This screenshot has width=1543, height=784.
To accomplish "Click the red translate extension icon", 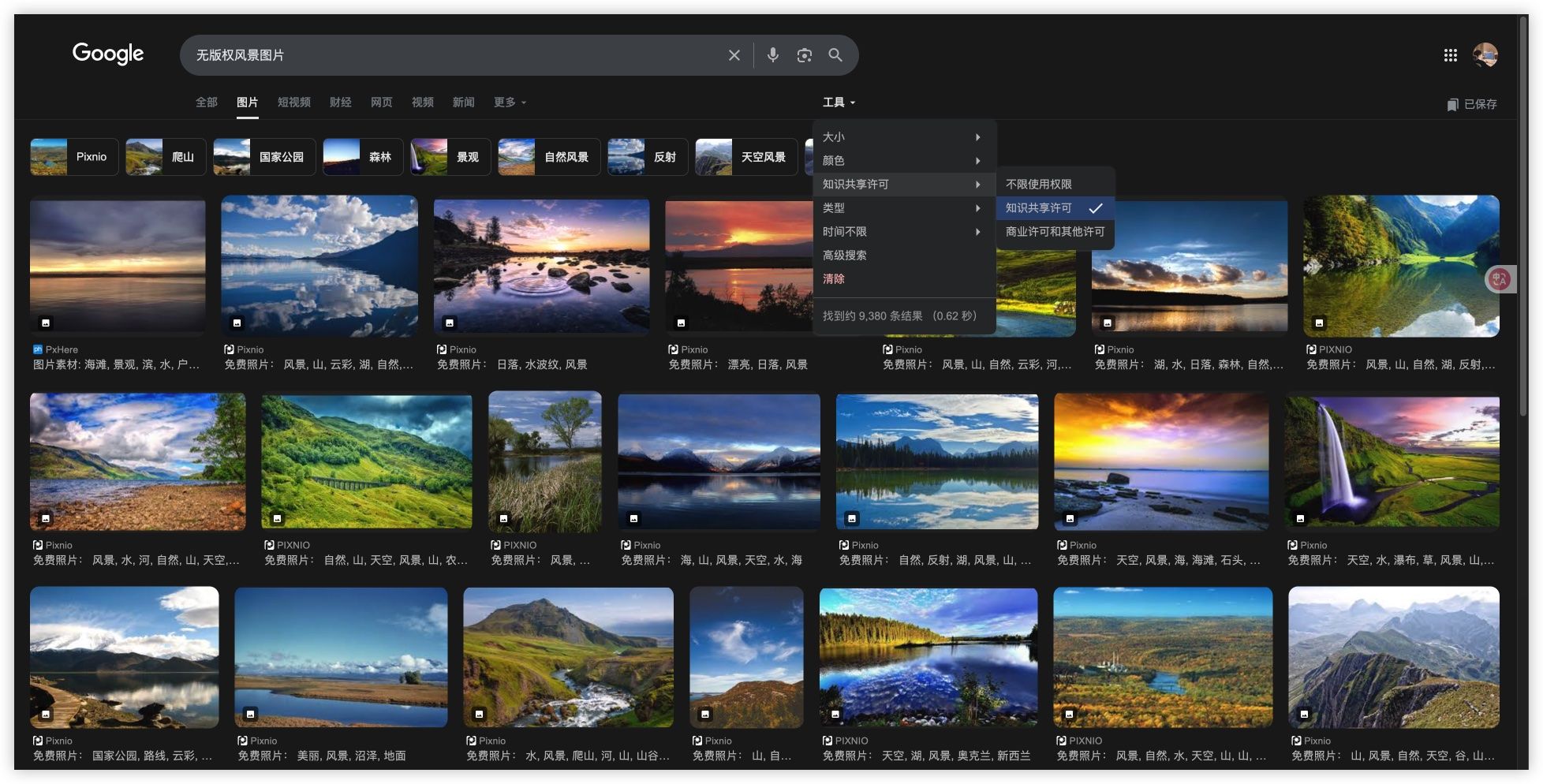I will click(1499, 278).
